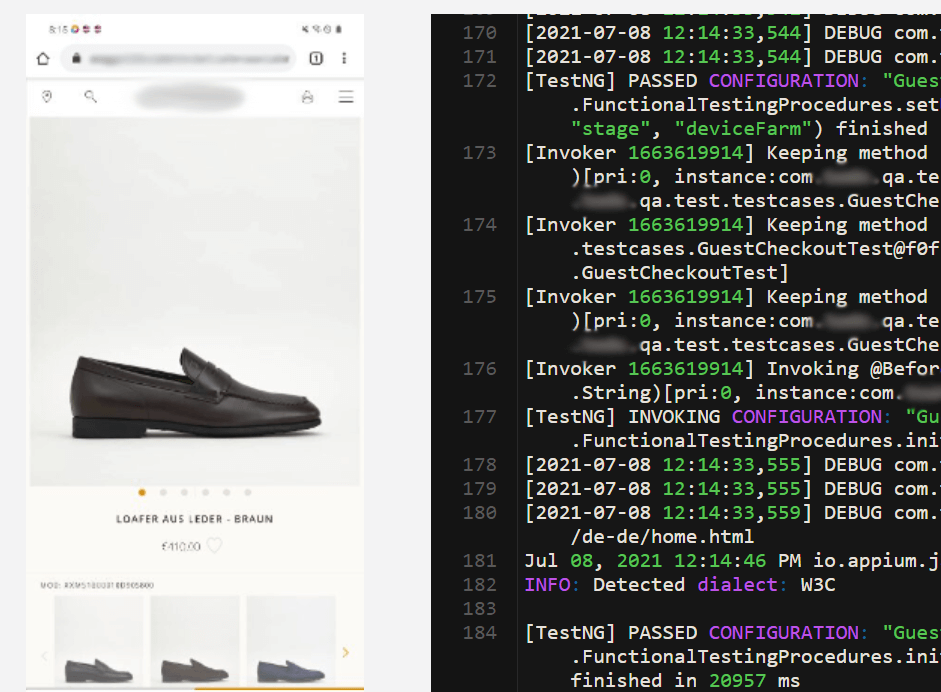Click the '"stage", "deviceFarm")' log text
Screen dimensions: 941x692
coord(697,129)
